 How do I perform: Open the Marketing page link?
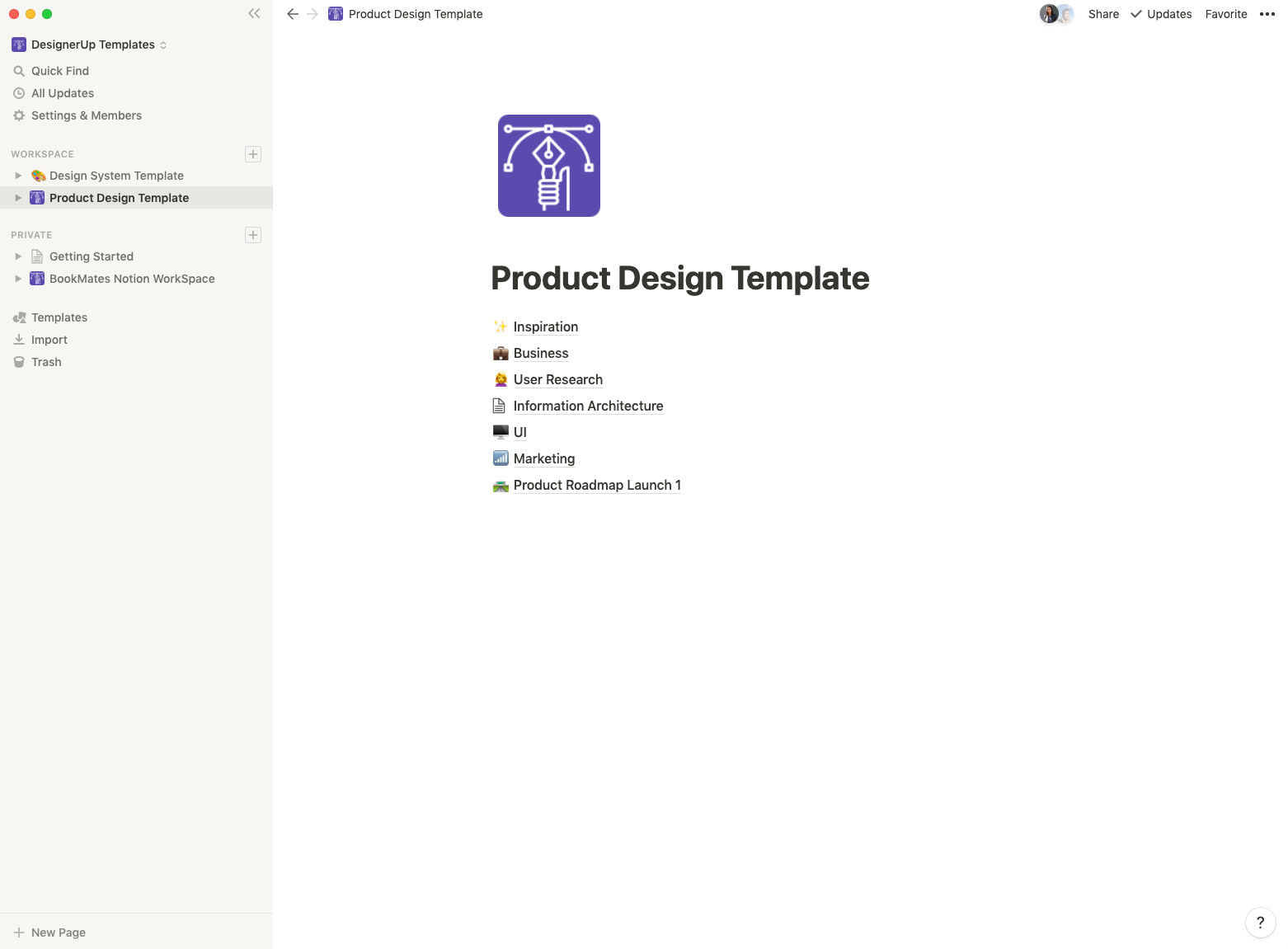tap(544, 458)
